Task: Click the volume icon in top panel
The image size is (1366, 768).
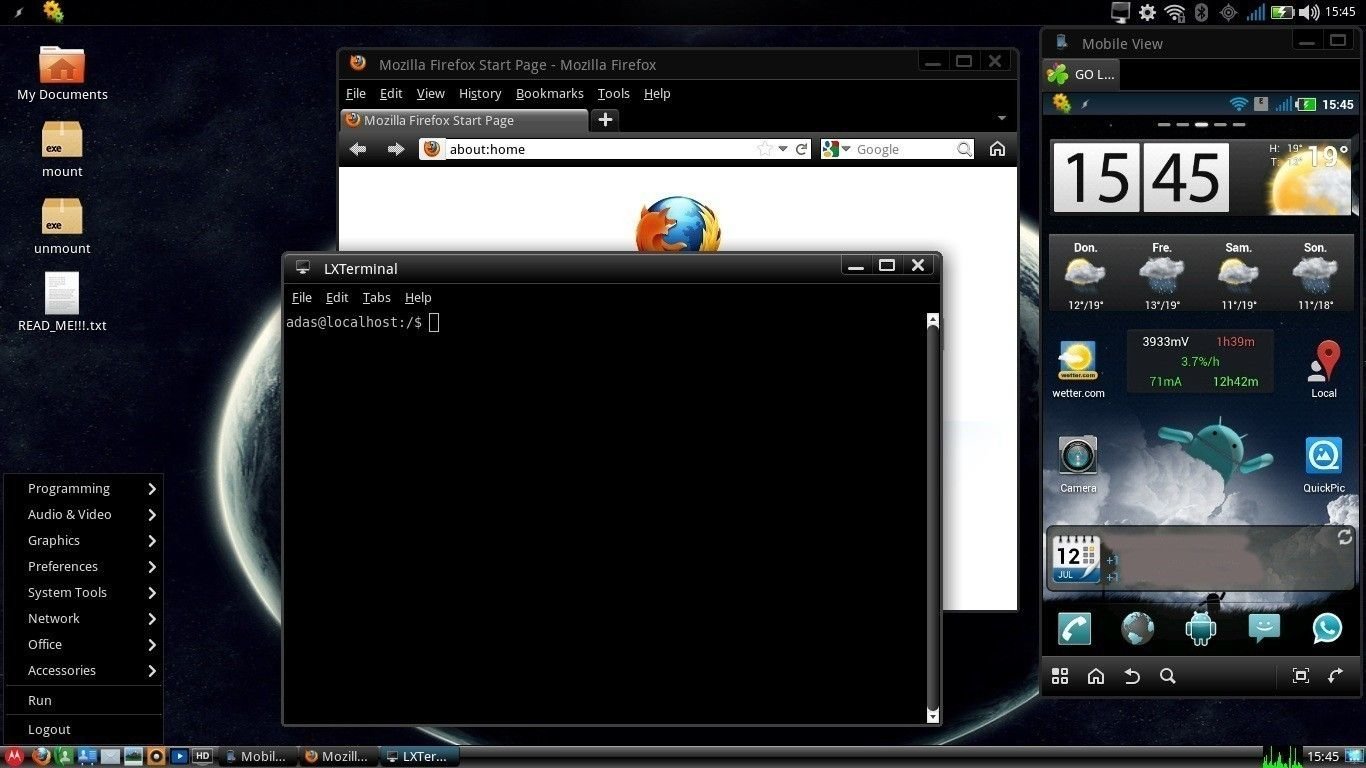Action: click(x=1309, y=12)
